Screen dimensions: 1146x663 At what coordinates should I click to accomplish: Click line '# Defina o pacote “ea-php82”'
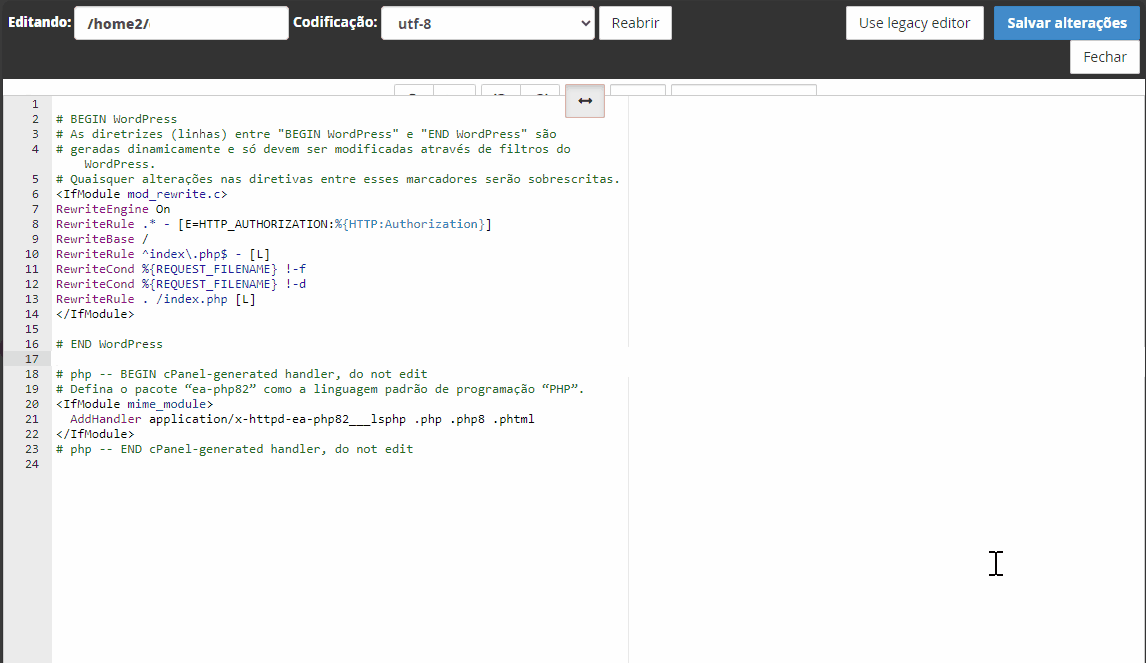[x=320, y=389]
